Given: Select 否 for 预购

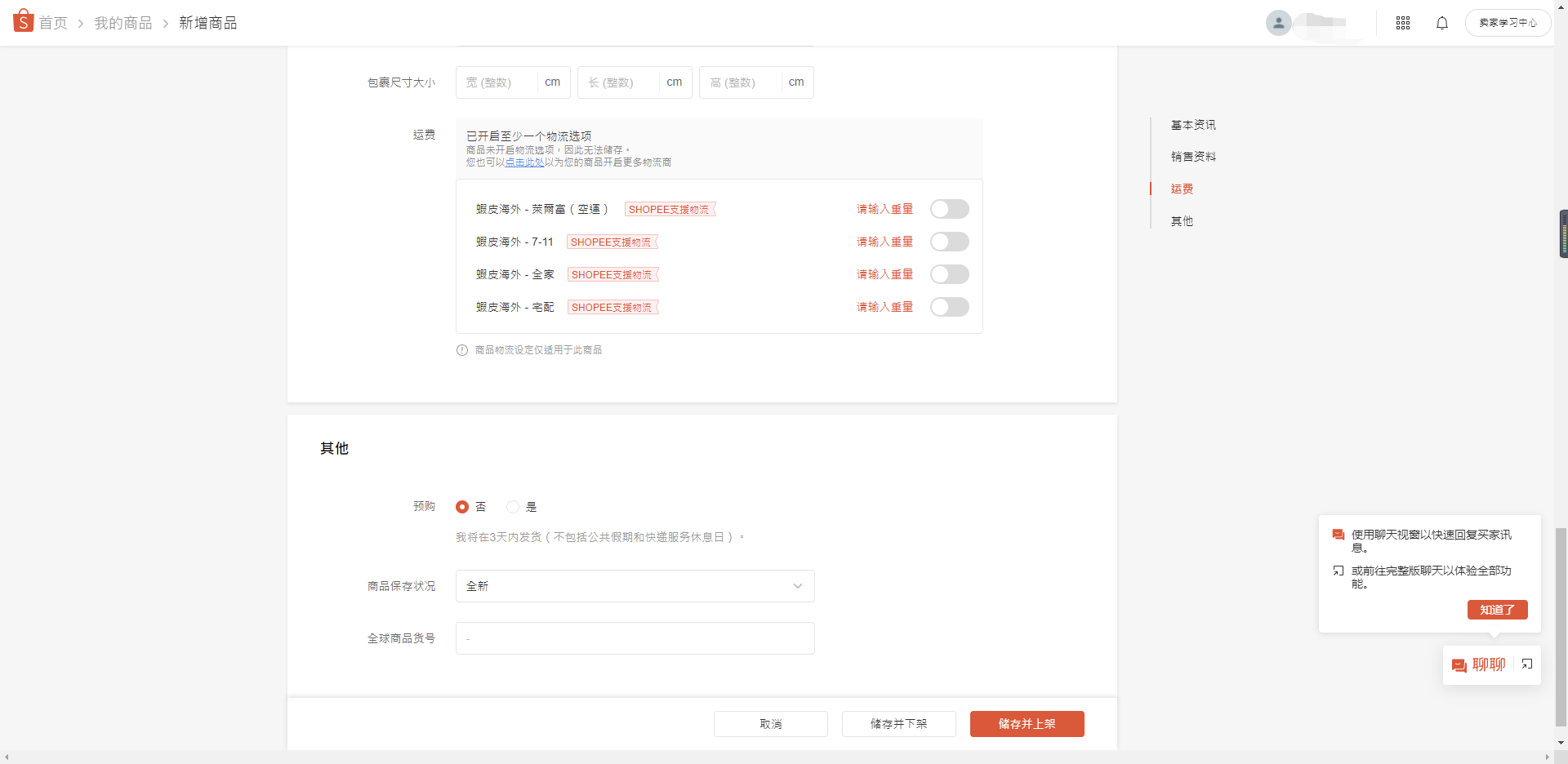Looking at the screenshot, I should tap(462, 507).
